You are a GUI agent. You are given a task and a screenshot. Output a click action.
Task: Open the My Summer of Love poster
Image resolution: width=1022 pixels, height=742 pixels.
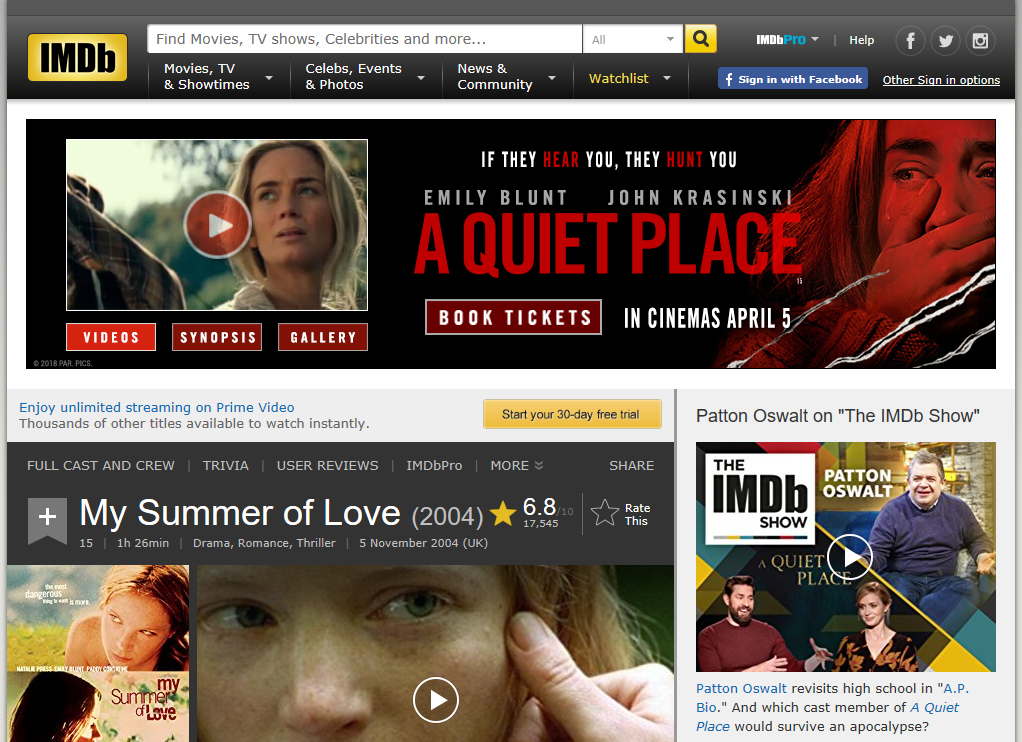point(98,653)
